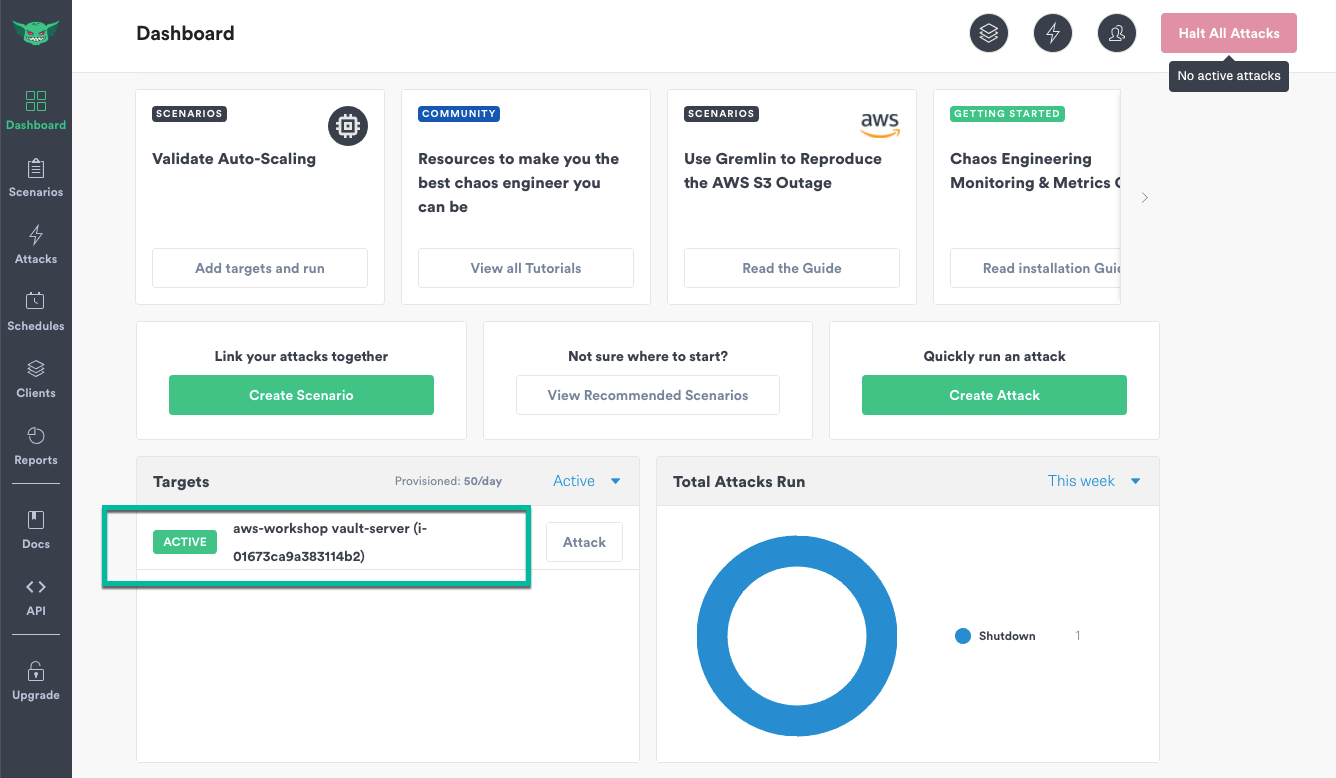Screen dimensions: 1336x778
Task: Select the aws-workshop vault-server target name
Action: [x=330, y=542]
